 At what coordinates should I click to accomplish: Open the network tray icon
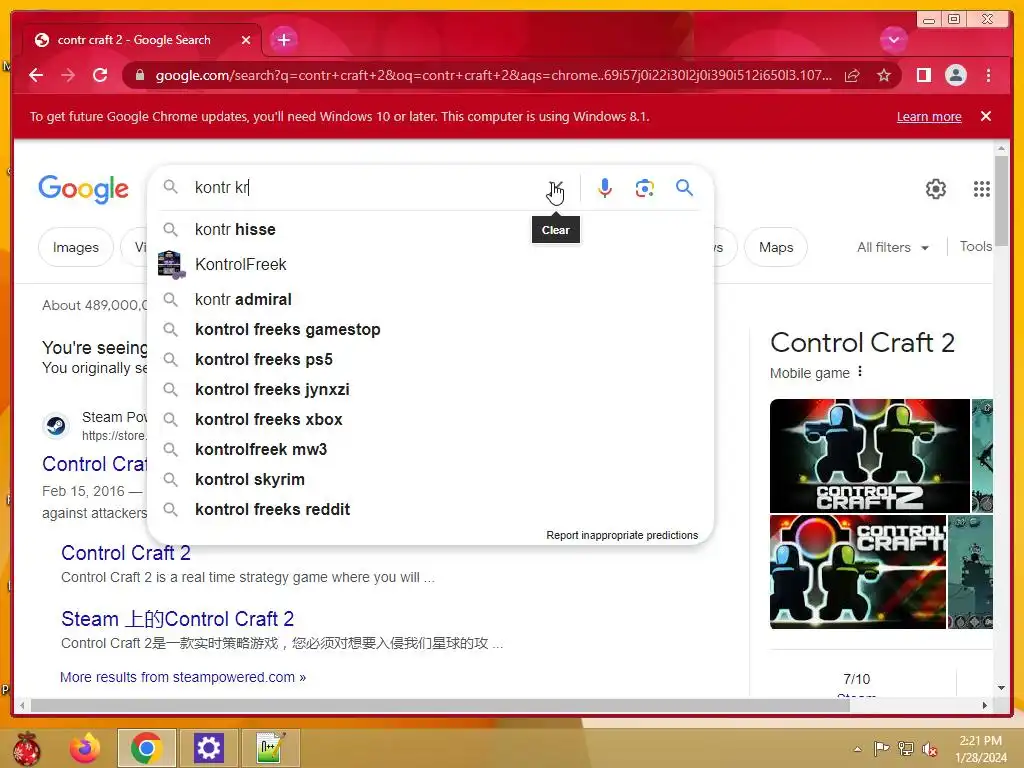pyautogui.click(x=906, y=749)
